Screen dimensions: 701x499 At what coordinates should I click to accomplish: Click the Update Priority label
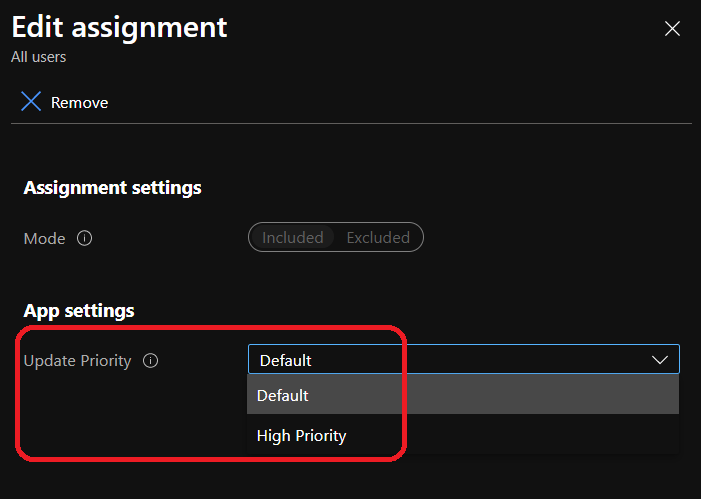tap(77, 361)
